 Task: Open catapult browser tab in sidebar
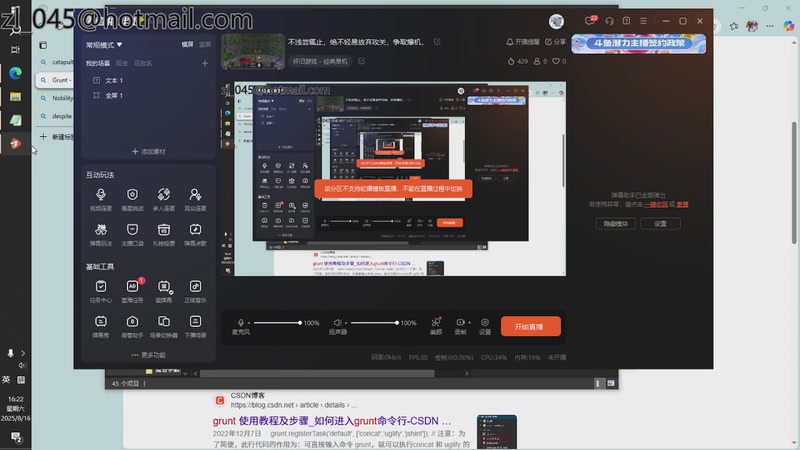click(55, 62)
